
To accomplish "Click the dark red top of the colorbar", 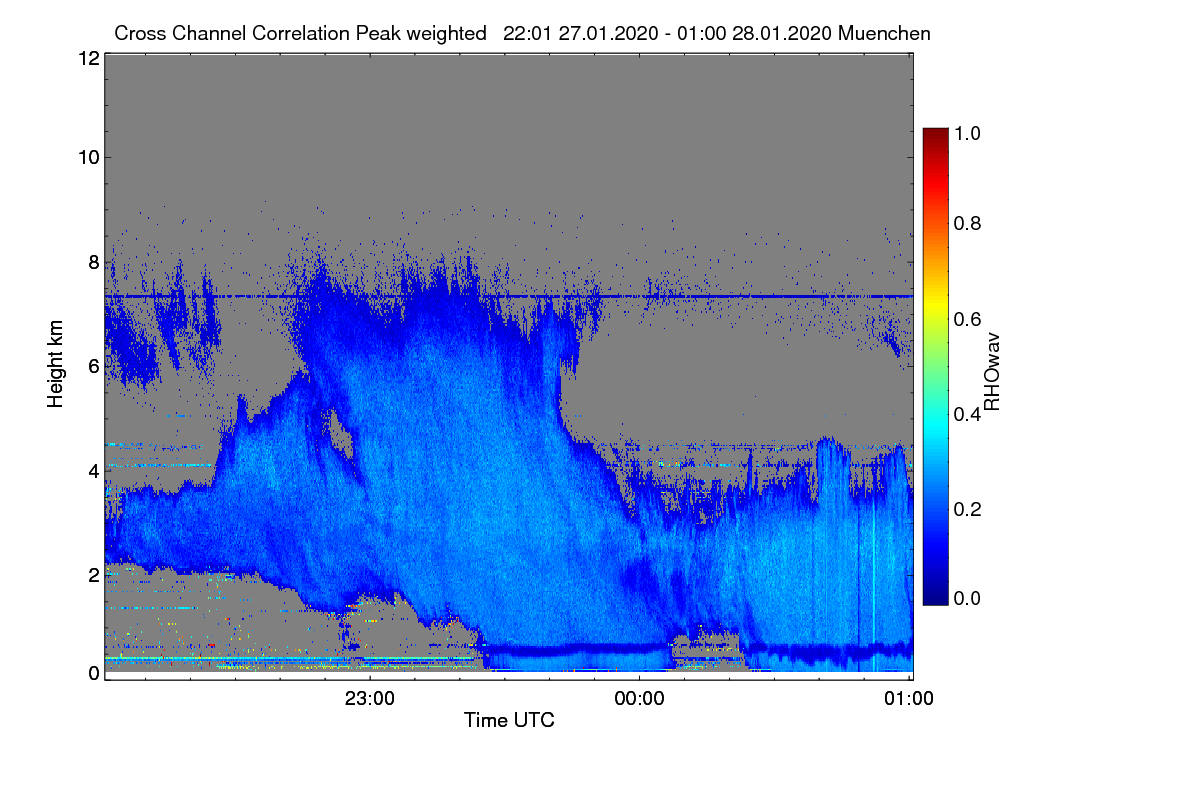I will click(935, 136).
